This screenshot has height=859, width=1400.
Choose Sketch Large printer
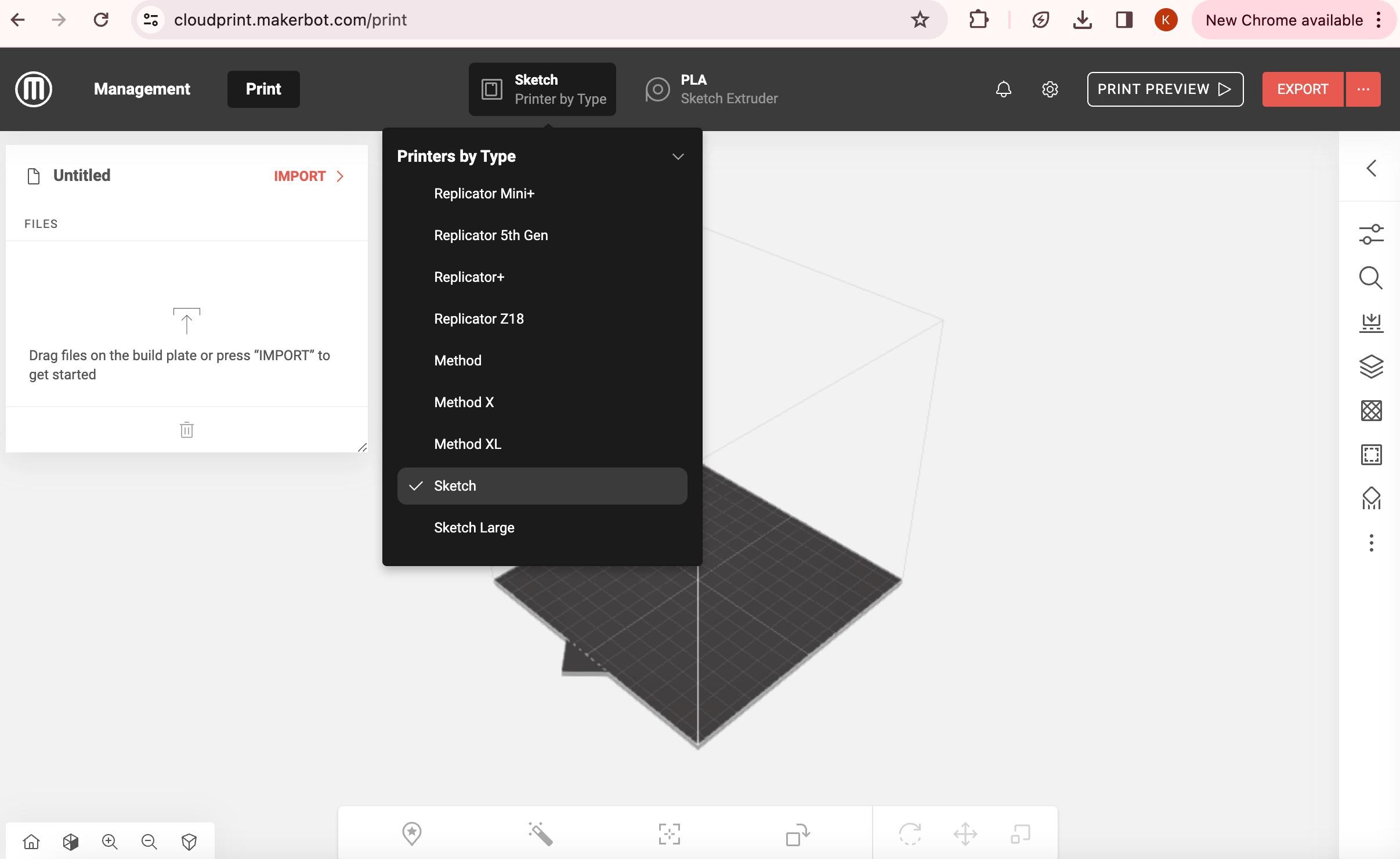542,528
